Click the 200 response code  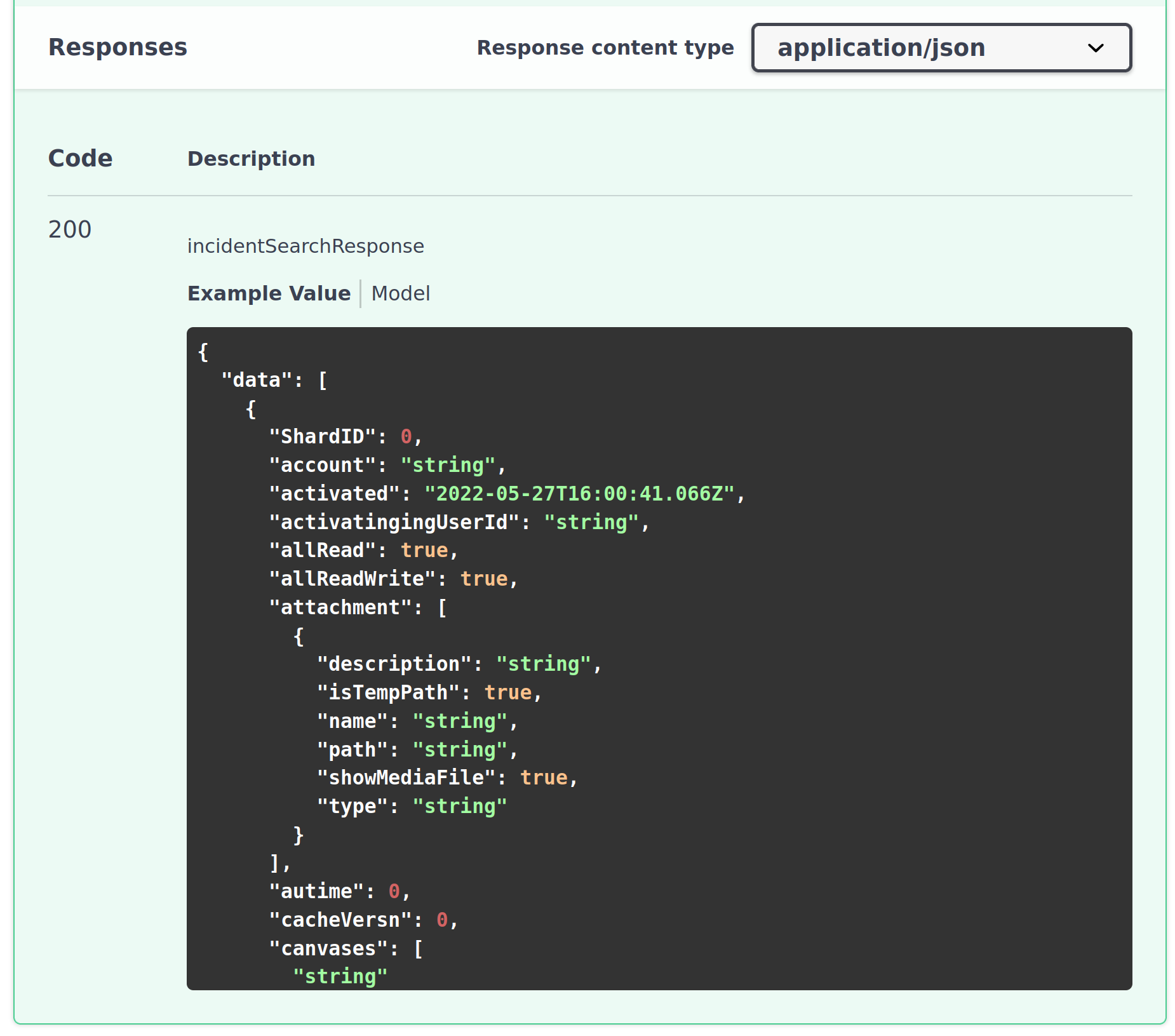[x=69, y=229]
